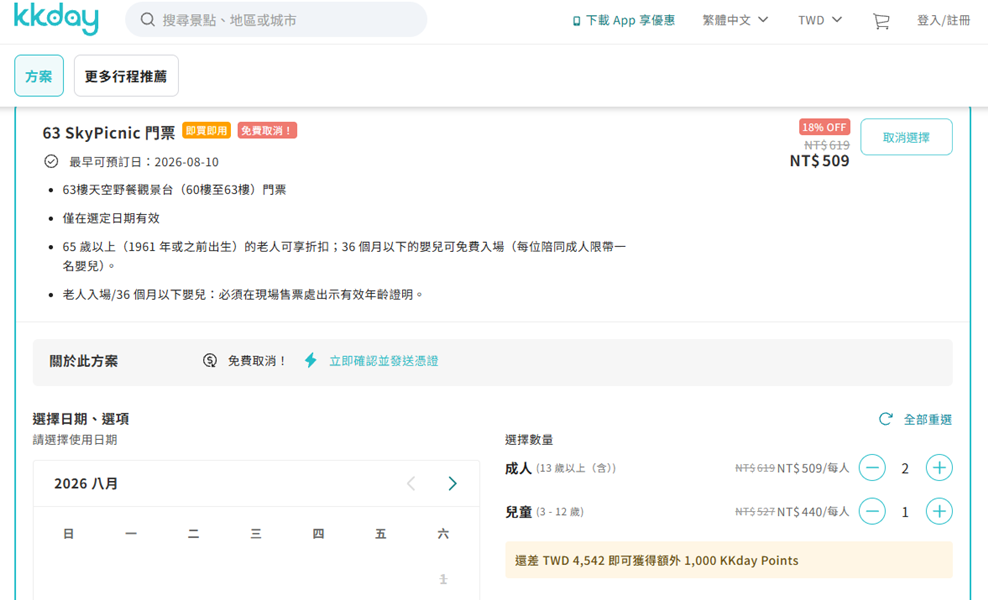Click the 日 Sunday column header

(68, 534)
